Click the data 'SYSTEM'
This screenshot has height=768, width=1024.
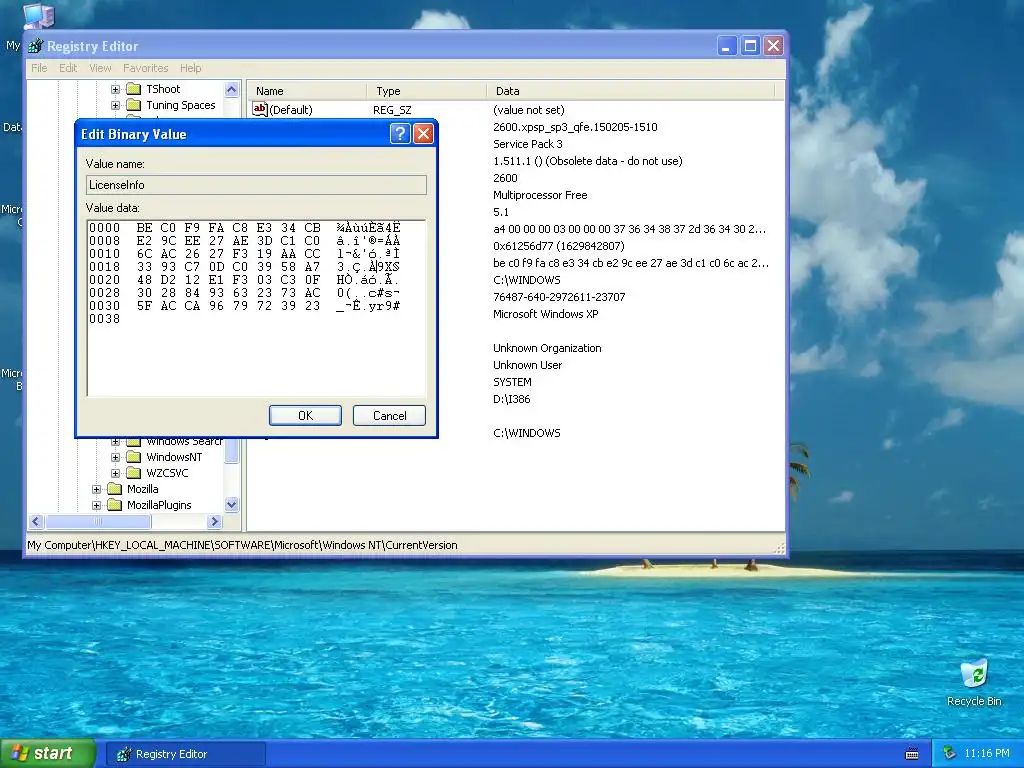coord(512,382)
